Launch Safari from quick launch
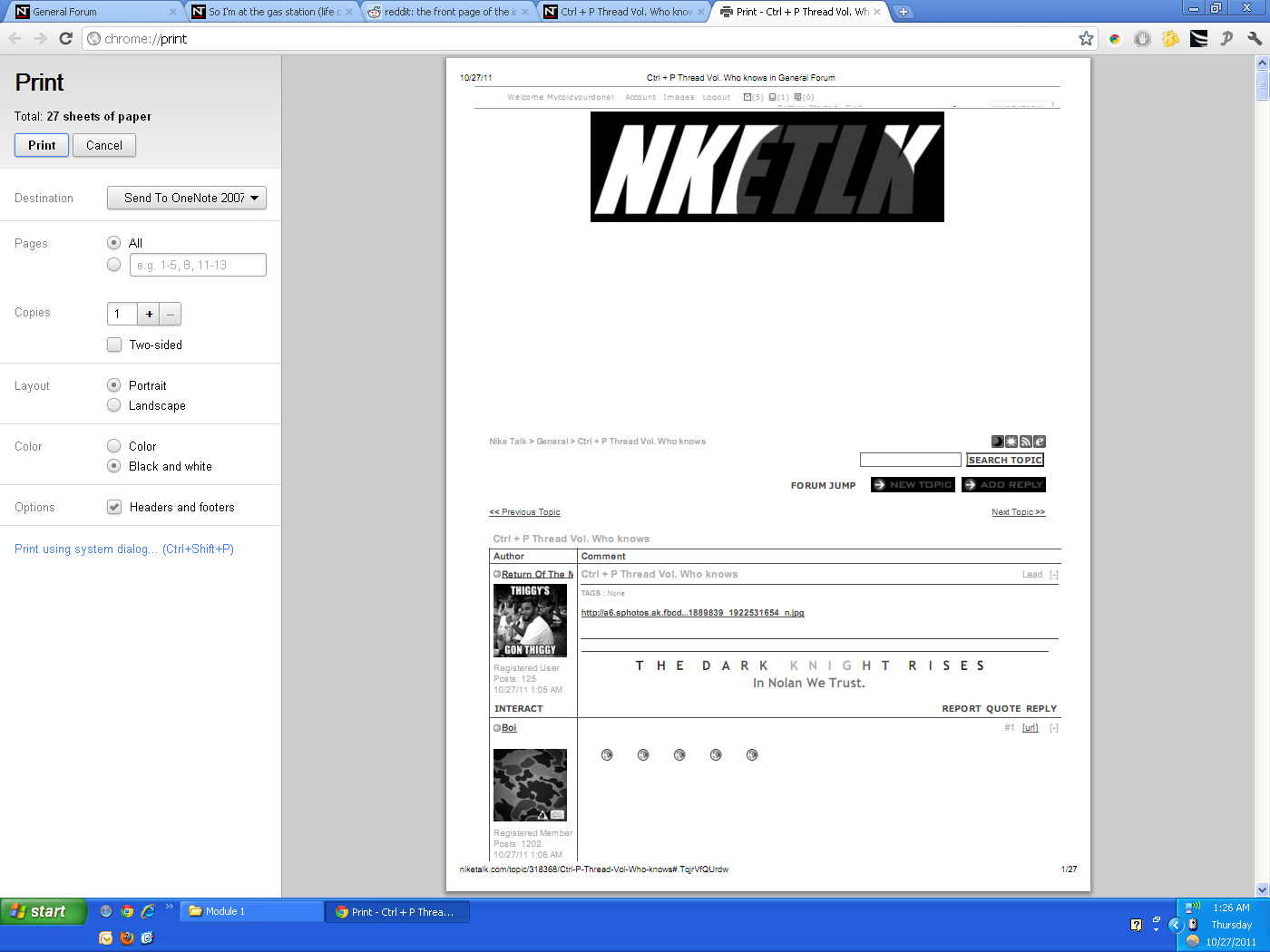This screenshot has width=1270, height=952. click(x=106, y=911)
